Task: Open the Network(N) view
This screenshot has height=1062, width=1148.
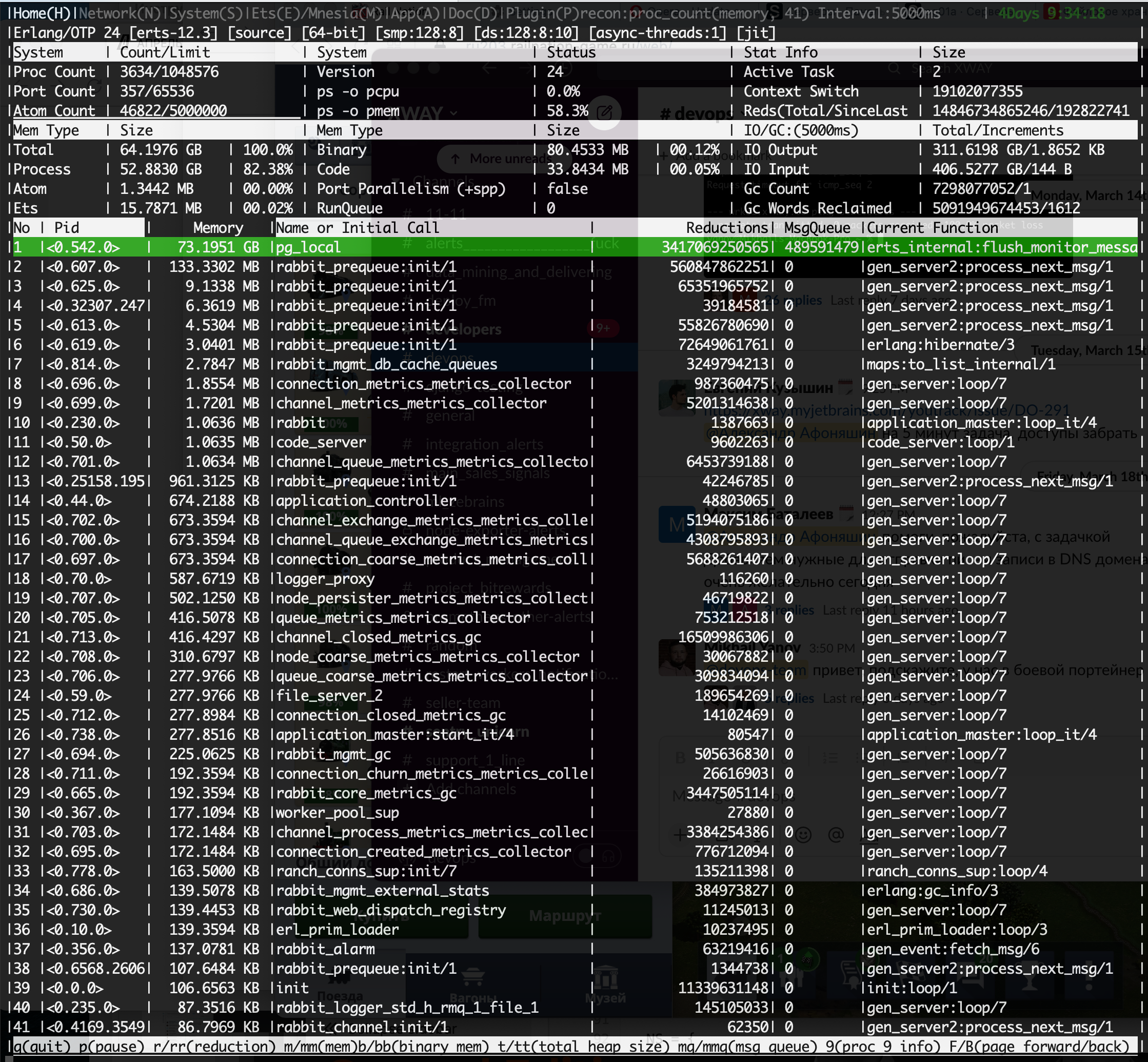Action: [x=120, y=13]
